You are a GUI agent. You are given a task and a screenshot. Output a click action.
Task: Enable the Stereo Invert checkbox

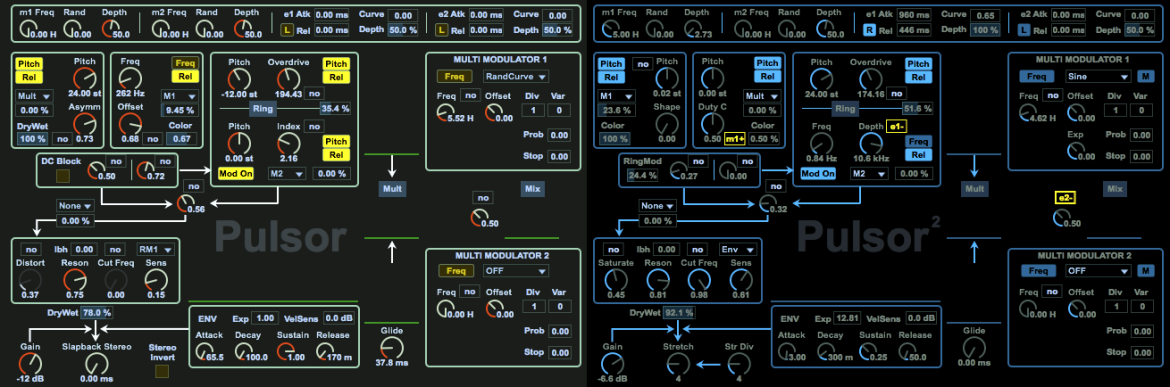tap(162, 371)
